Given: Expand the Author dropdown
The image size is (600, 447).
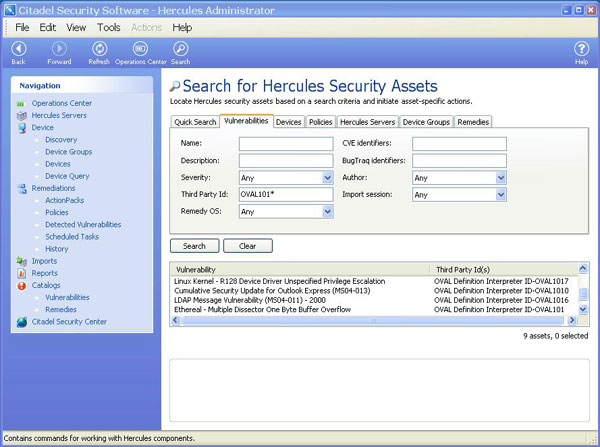Looking at the screenshot, I should coord(500,178).
